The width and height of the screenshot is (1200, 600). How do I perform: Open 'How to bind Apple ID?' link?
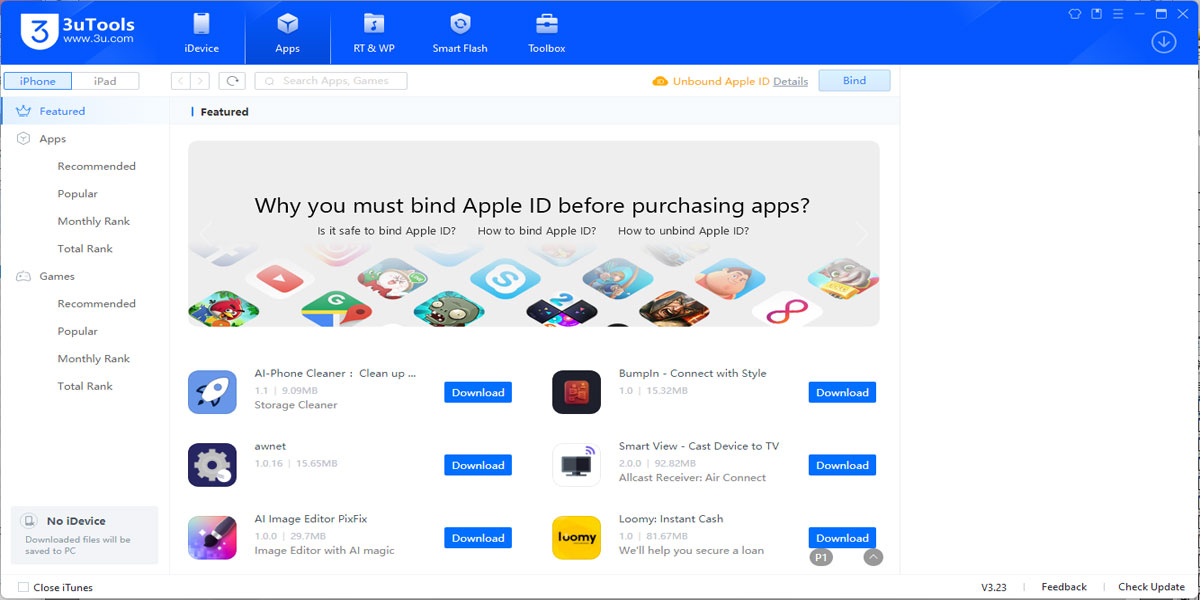(537, 231)
